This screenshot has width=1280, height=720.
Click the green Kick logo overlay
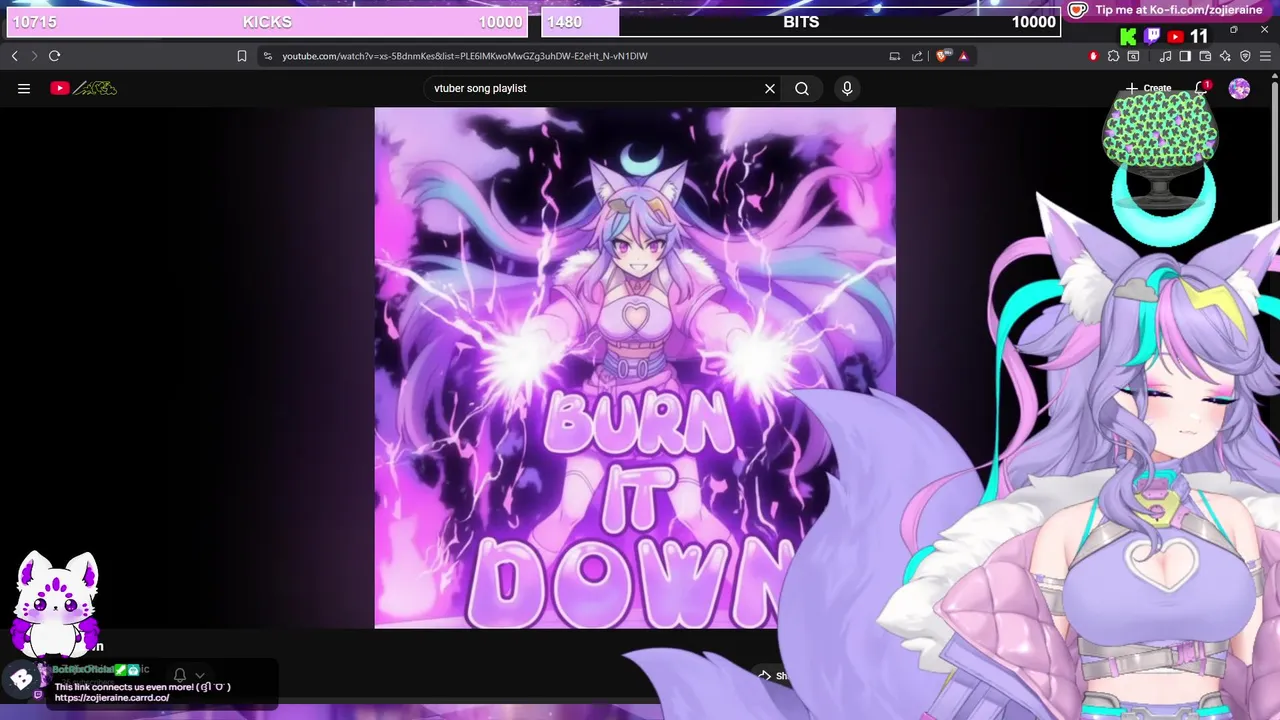(1128, 37)
